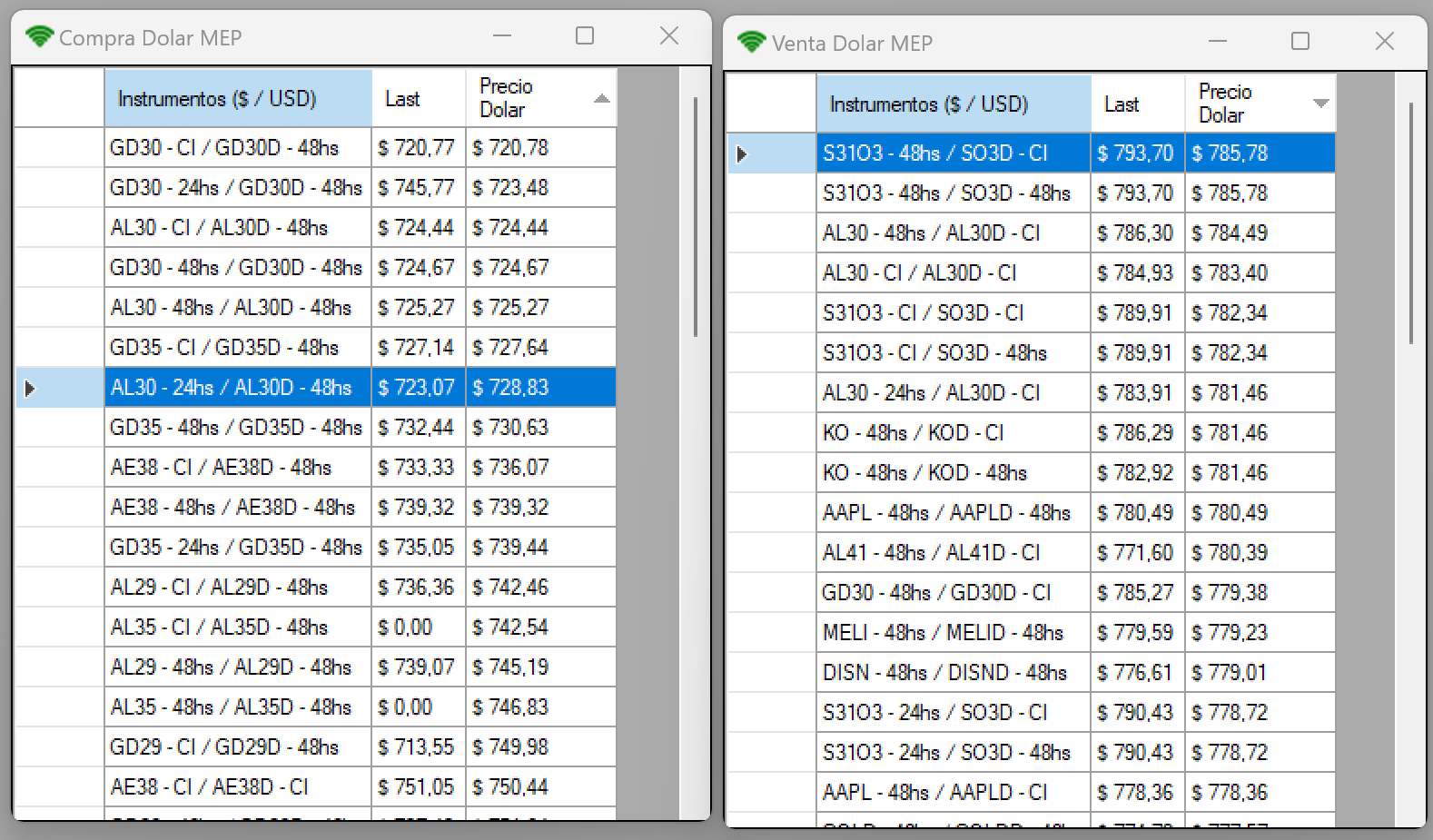Image resolution: width=1433 pixels, height=840 pixels.
Task: Select GD30 - 24hs / GD30D - 48hs row
Action: click(315, 187)
